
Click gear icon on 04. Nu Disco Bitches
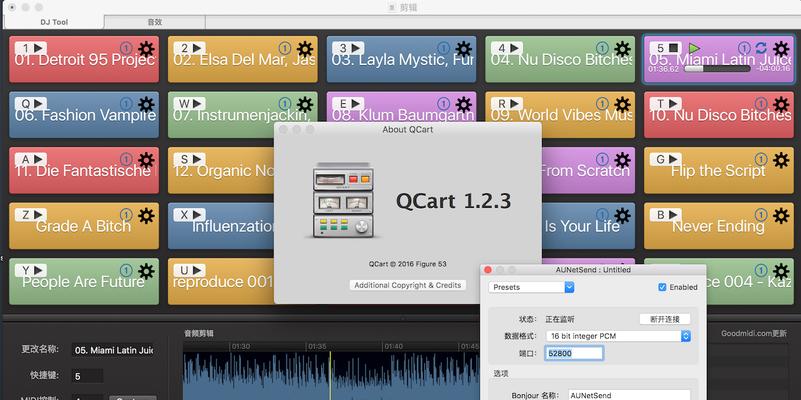[x=622, y=49]
